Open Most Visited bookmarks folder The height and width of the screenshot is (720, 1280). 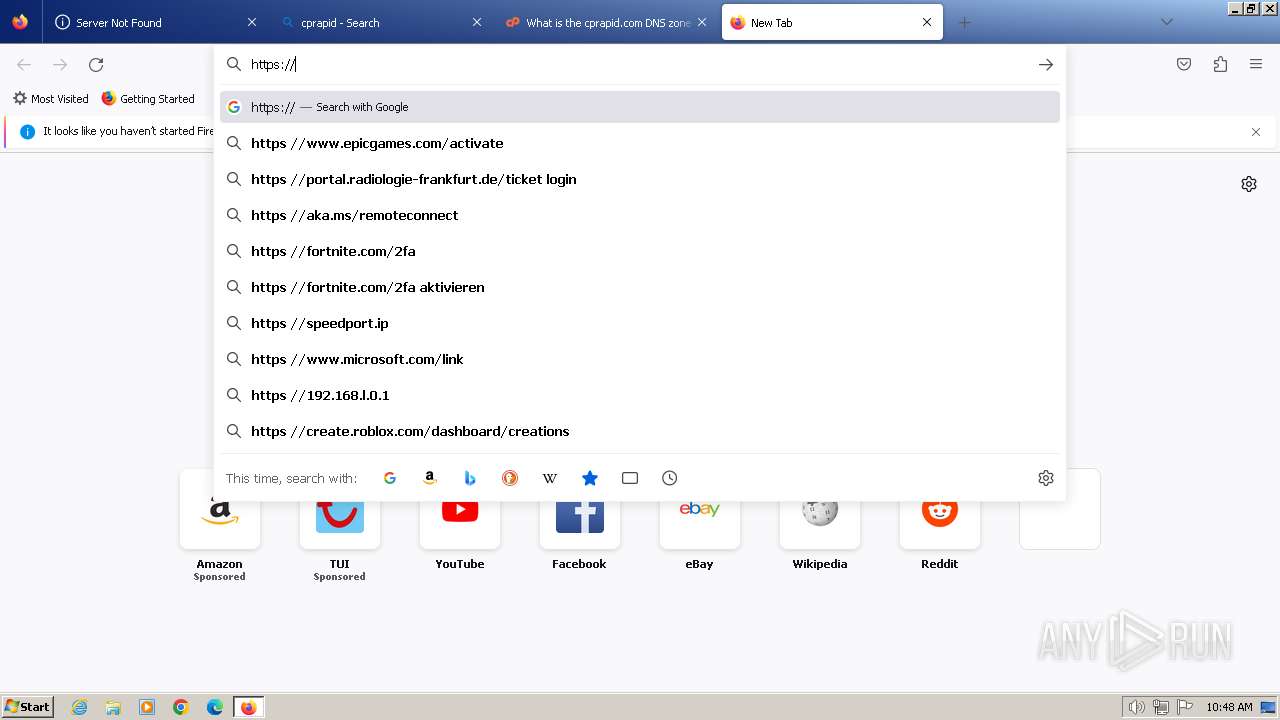[x=51, y=99]
